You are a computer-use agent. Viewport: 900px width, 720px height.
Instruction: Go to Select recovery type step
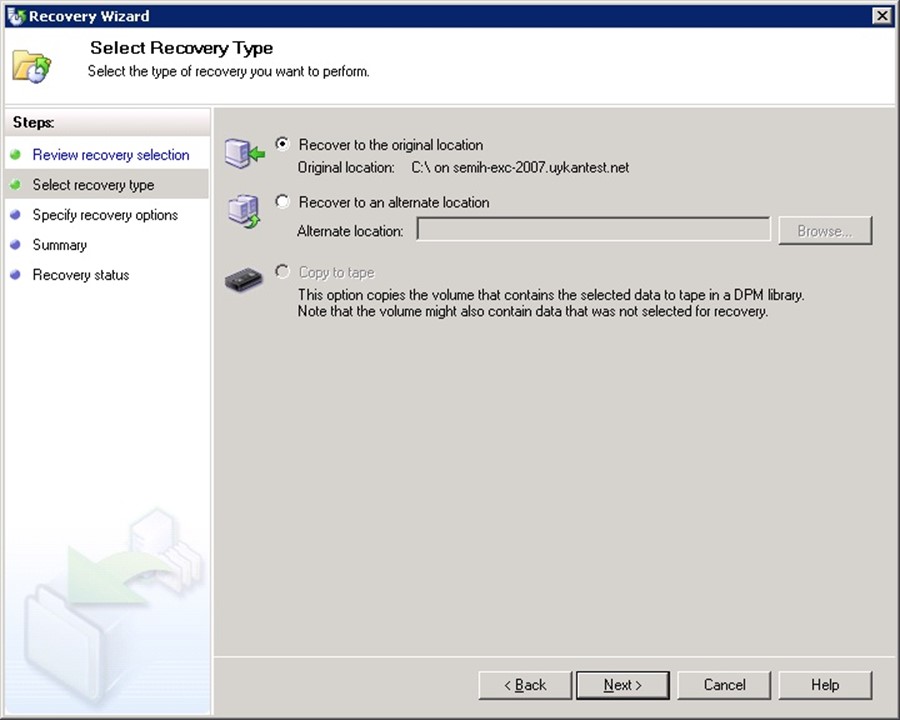(93, 185)
